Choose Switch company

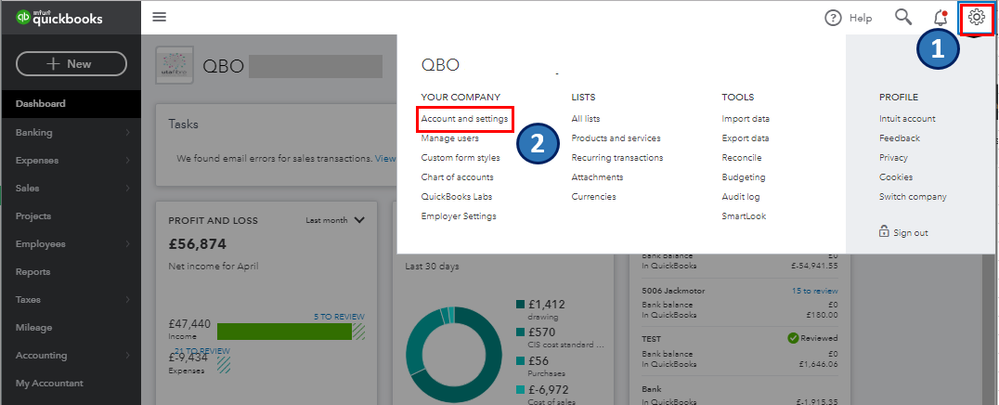pos(912,197)
